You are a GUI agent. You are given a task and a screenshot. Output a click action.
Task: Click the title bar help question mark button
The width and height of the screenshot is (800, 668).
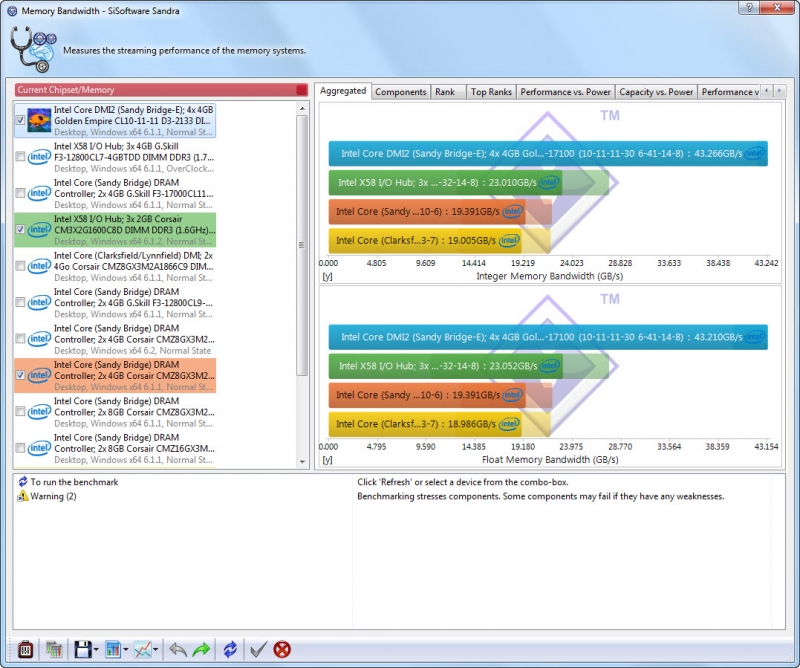pos(748,7)
